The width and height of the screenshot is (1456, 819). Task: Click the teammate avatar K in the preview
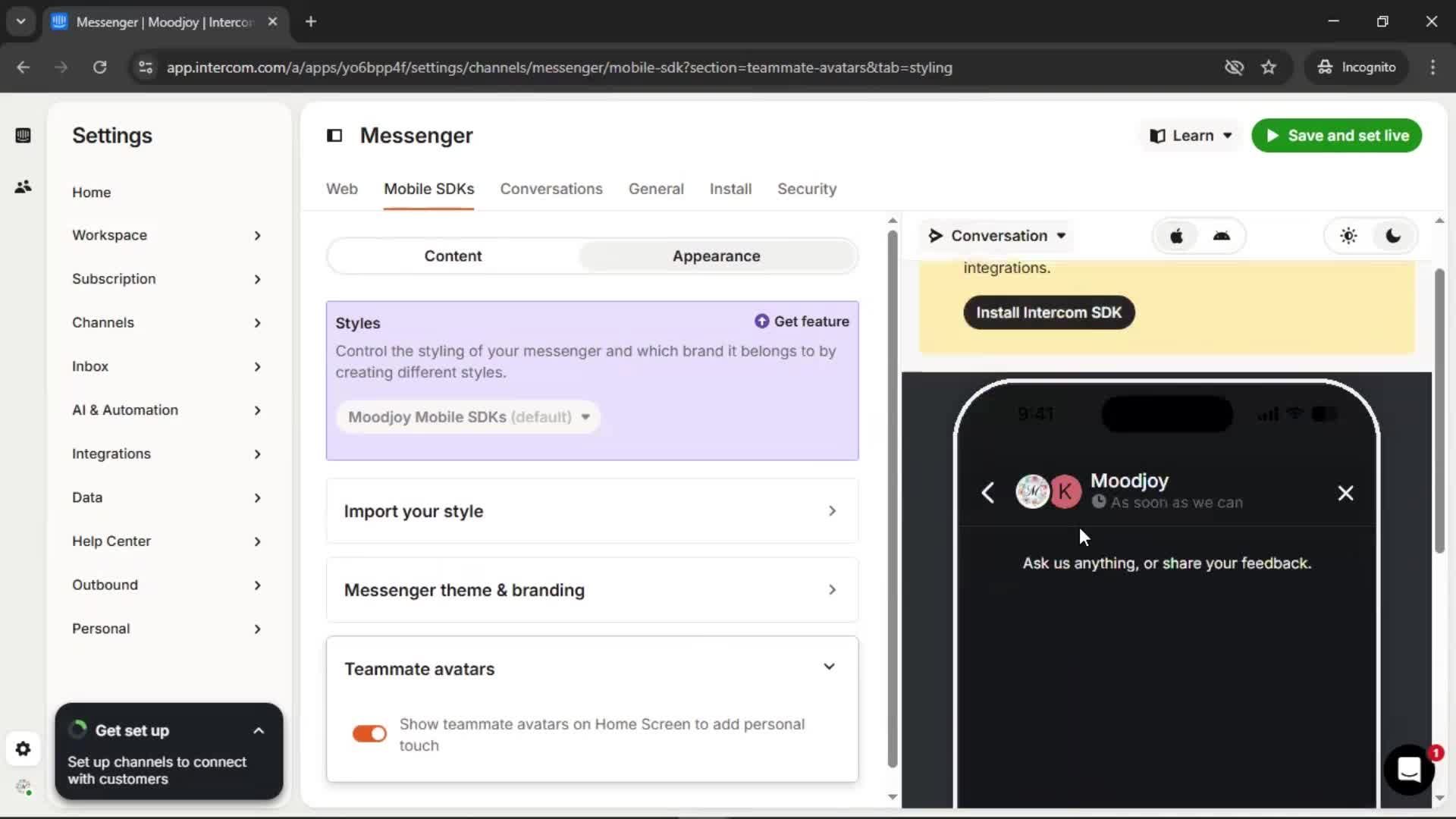click(1065, 492)
